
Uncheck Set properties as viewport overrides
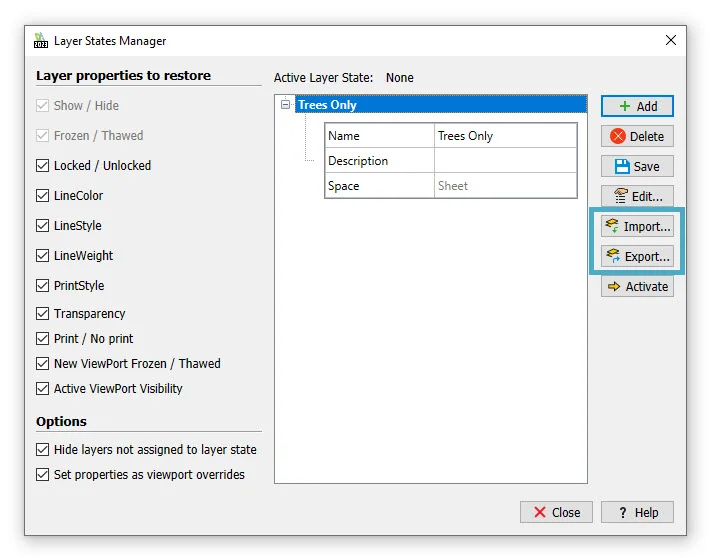point(42,475)
